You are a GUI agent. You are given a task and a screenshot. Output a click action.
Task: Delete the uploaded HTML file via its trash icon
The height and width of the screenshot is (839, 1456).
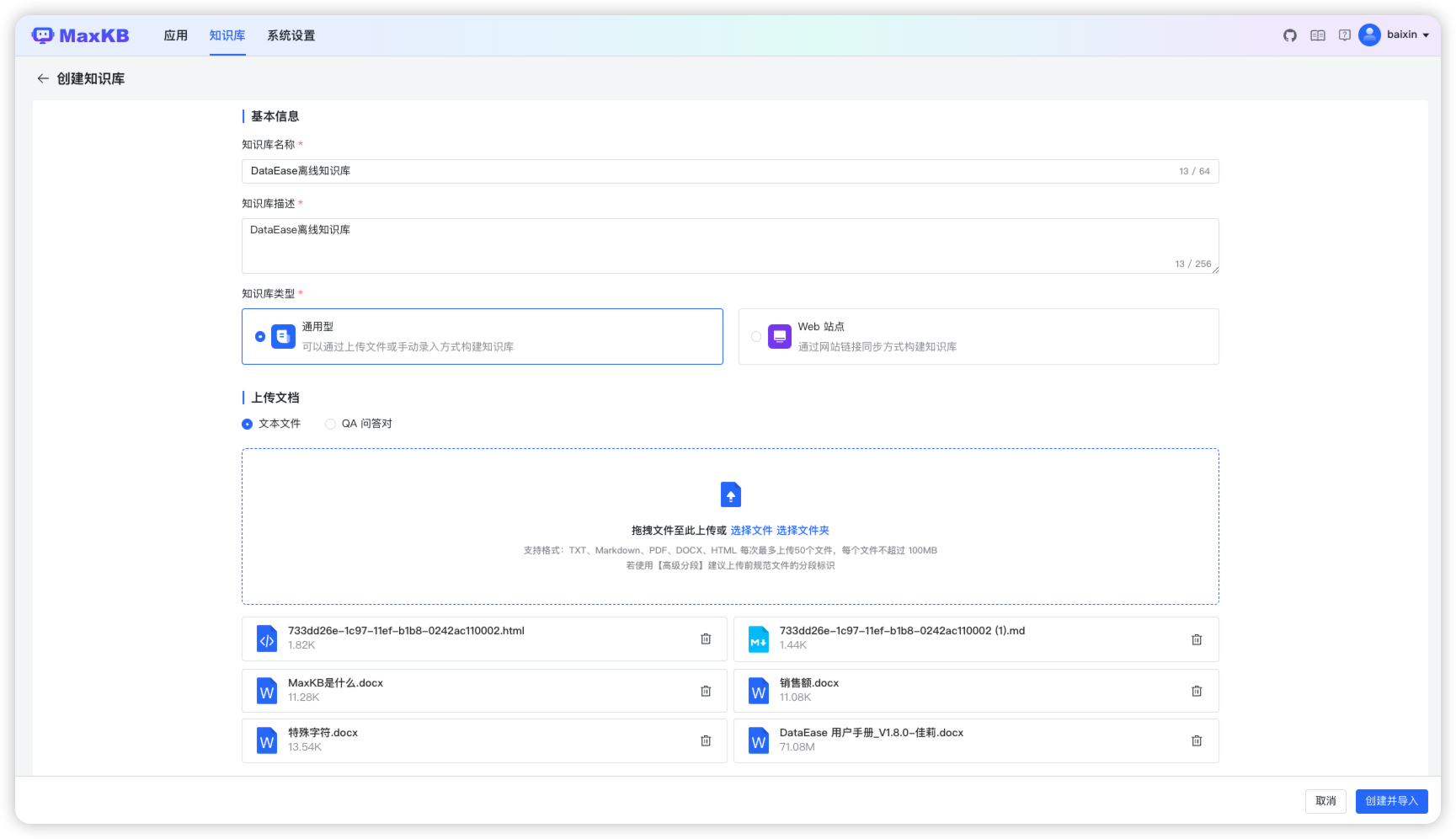(706, 639)
